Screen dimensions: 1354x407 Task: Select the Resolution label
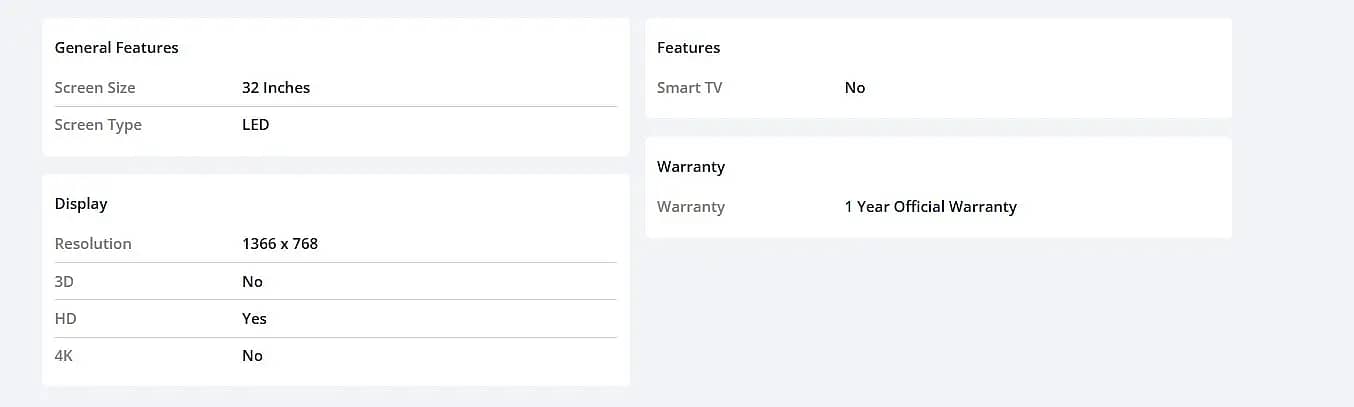(93, 243)
